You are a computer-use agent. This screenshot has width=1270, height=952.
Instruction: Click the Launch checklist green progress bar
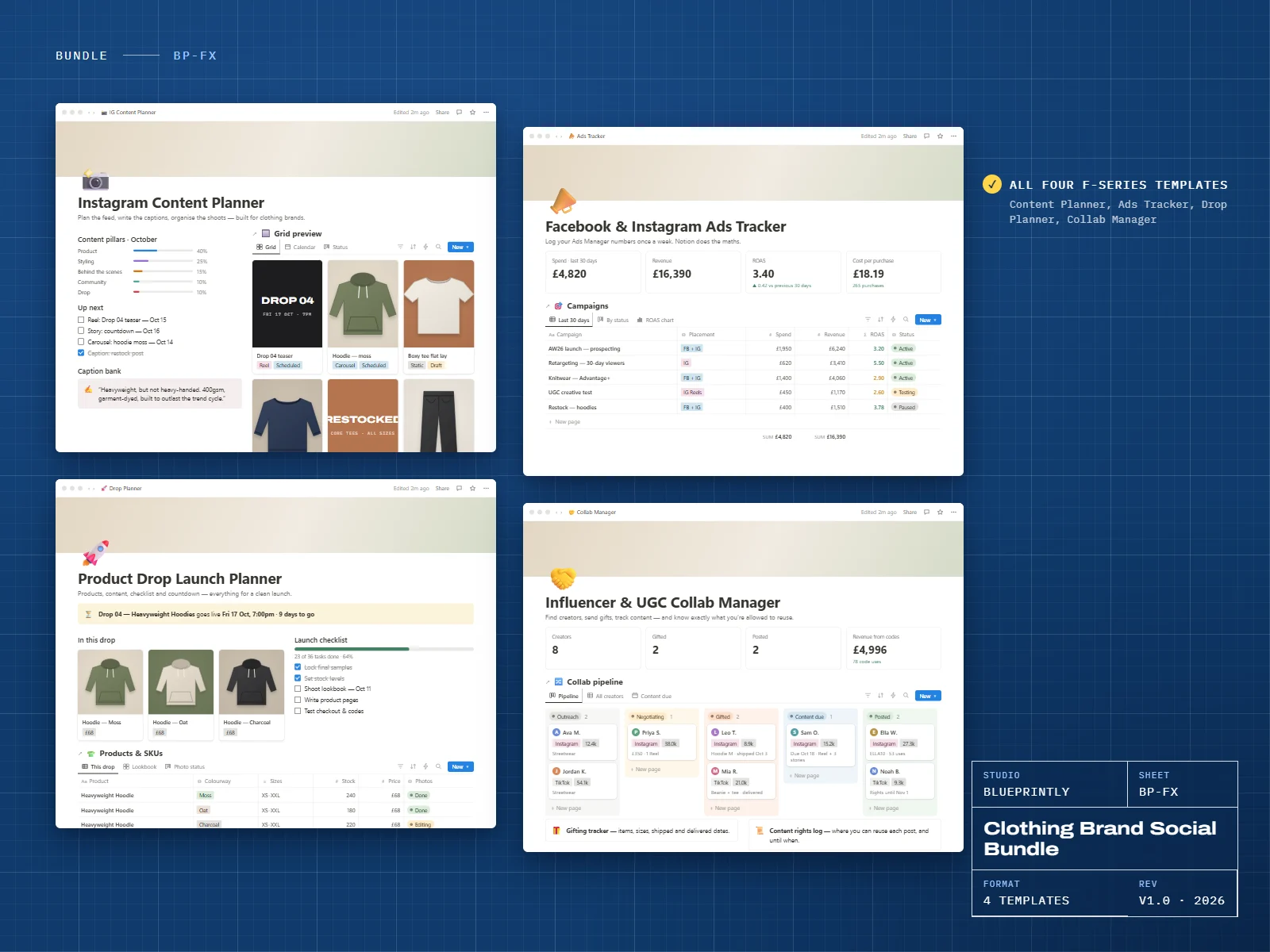pyautogui.click(x=384, y=649)
